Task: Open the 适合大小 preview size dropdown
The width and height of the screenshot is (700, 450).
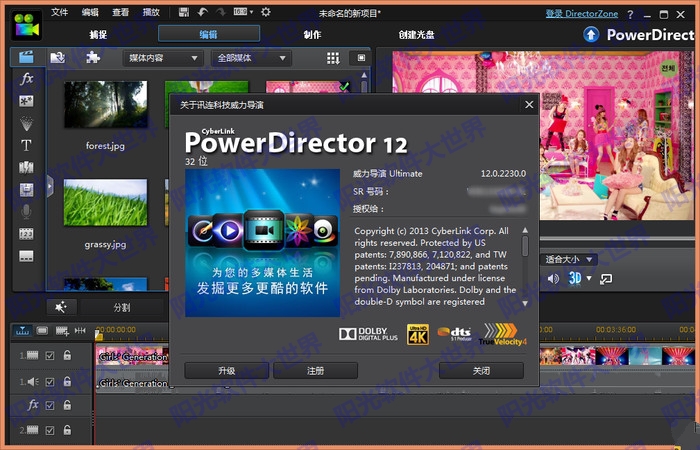Action: click(x=569, y=259)
